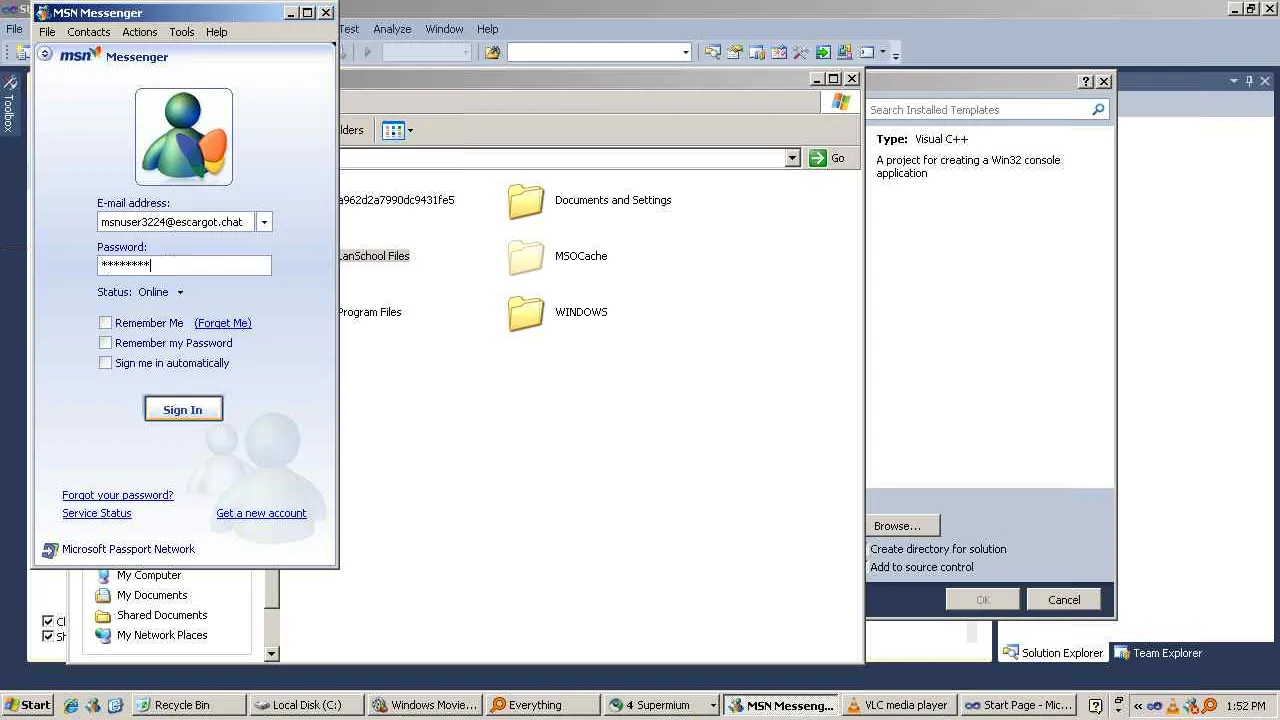Open the WINDOWS folder icon
The image size is (1280, 720).
coord(526,313)
